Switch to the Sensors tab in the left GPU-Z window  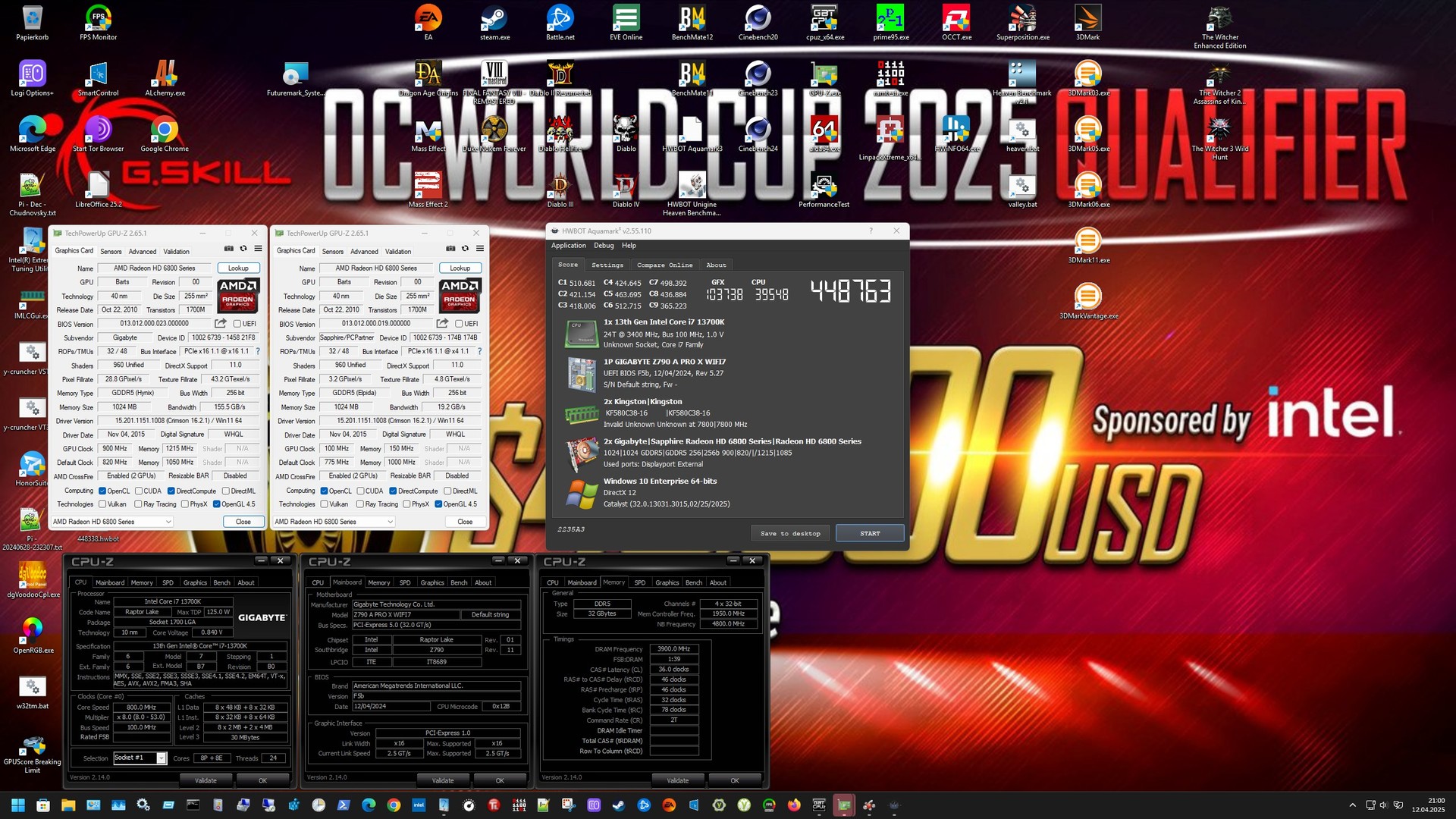(111, 252)
